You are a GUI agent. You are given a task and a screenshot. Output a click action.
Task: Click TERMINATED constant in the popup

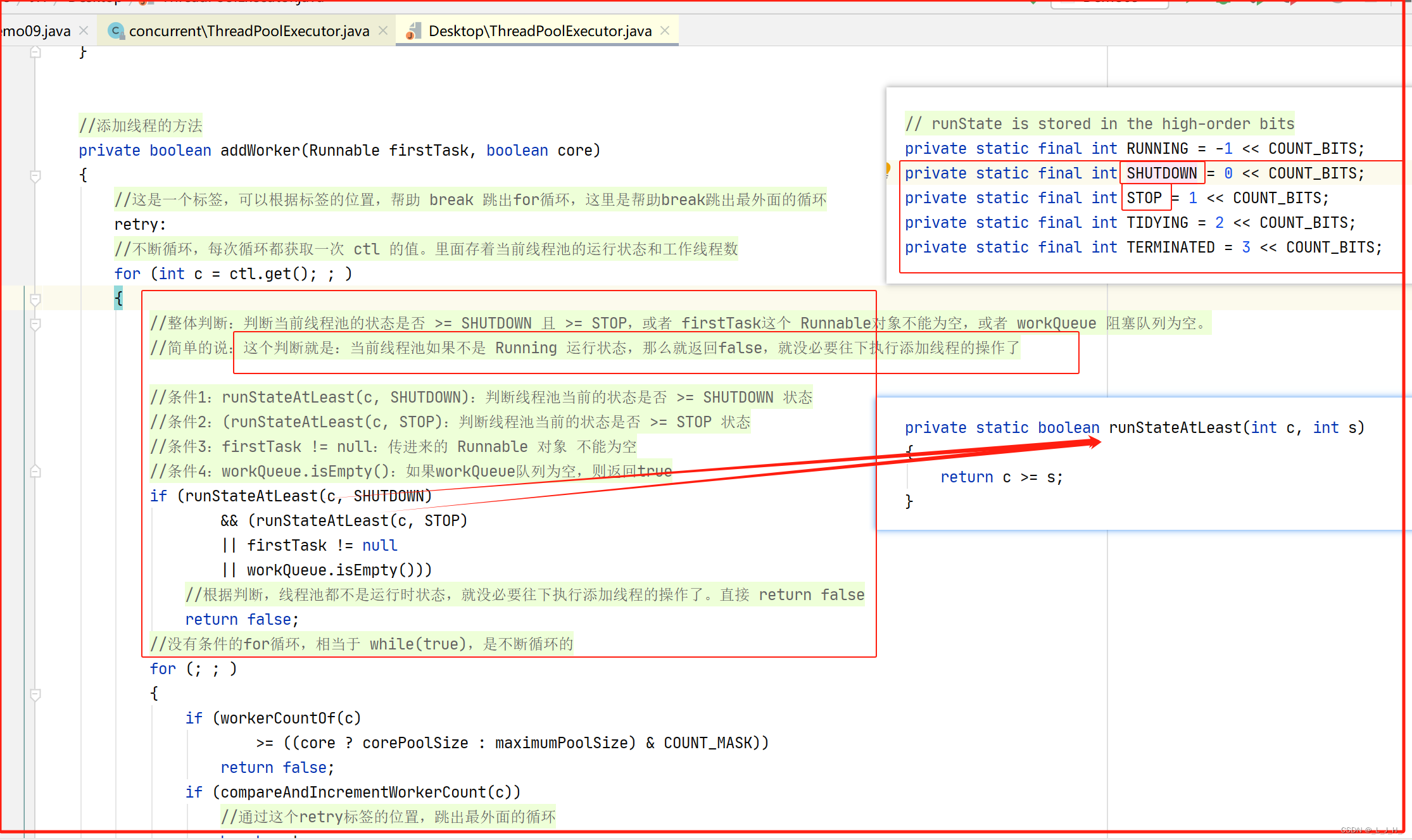(1170, 248)
